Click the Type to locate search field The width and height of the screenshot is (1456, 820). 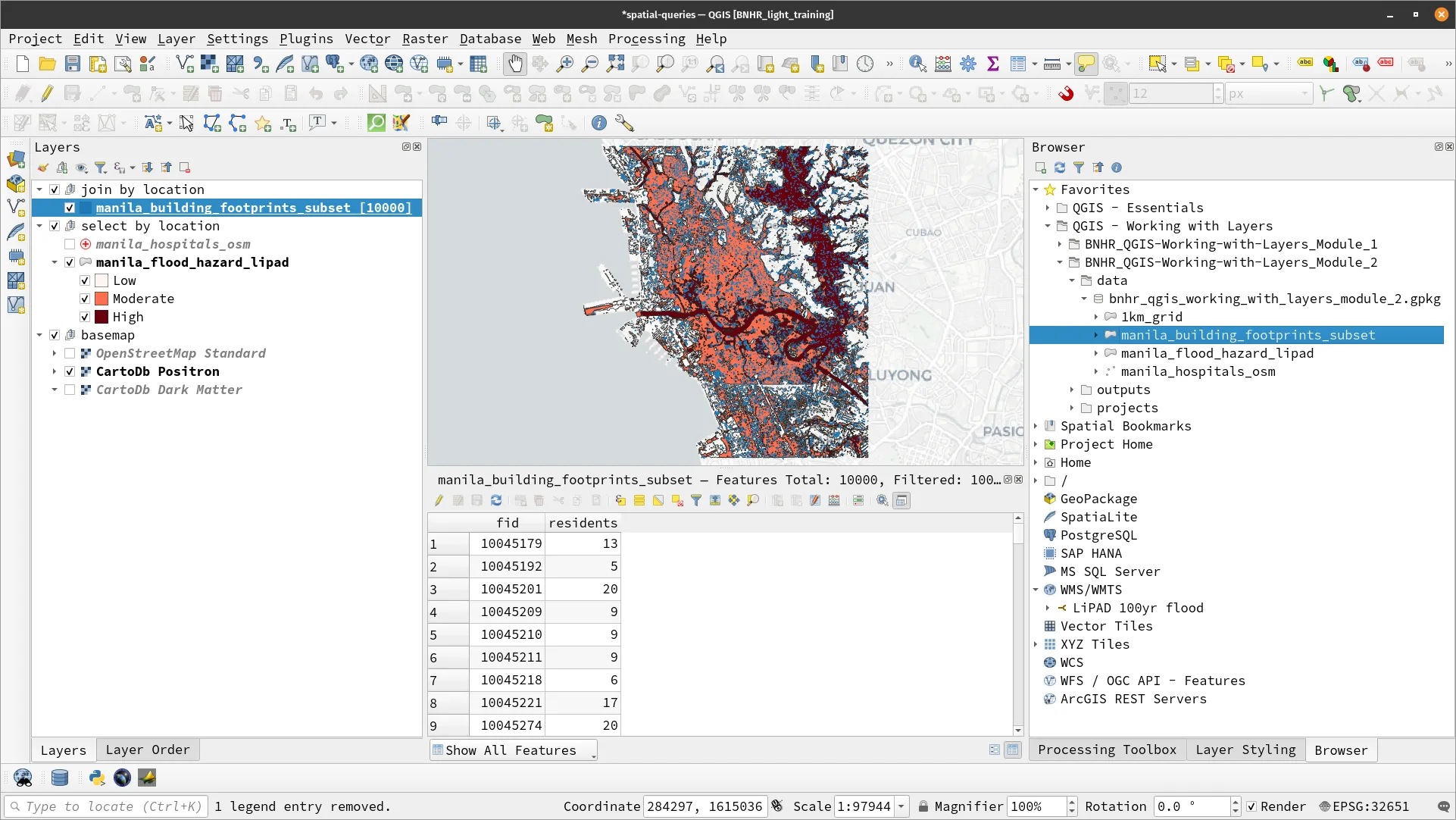[x=106, y=806]
